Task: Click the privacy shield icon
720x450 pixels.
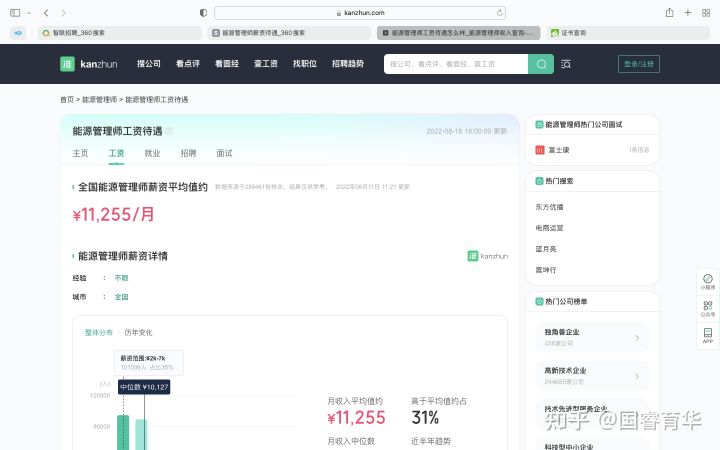Action: coord(203,13)
